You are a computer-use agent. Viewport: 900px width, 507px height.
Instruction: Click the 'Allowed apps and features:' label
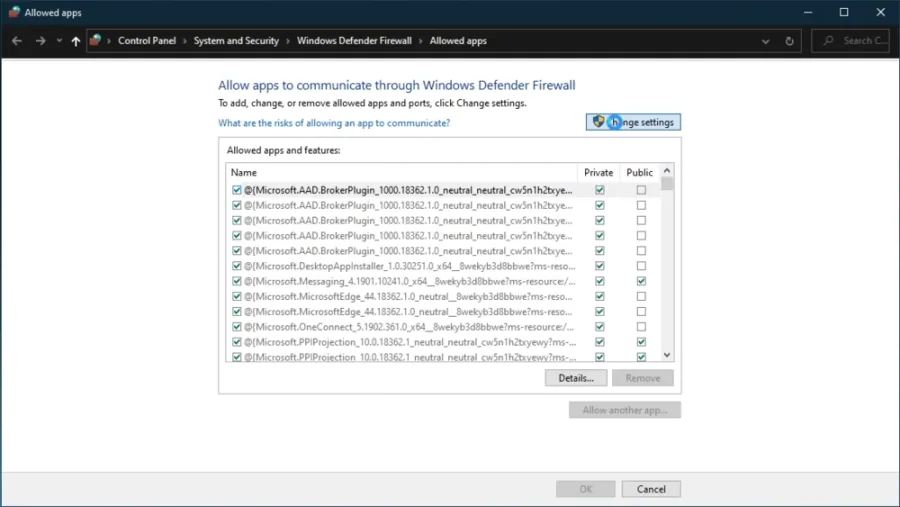[x=284, y=150]
